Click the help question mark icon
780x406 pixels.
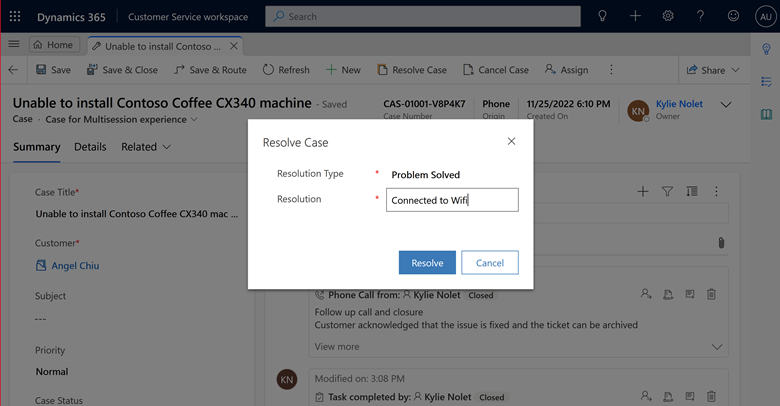tap(701, 16)
